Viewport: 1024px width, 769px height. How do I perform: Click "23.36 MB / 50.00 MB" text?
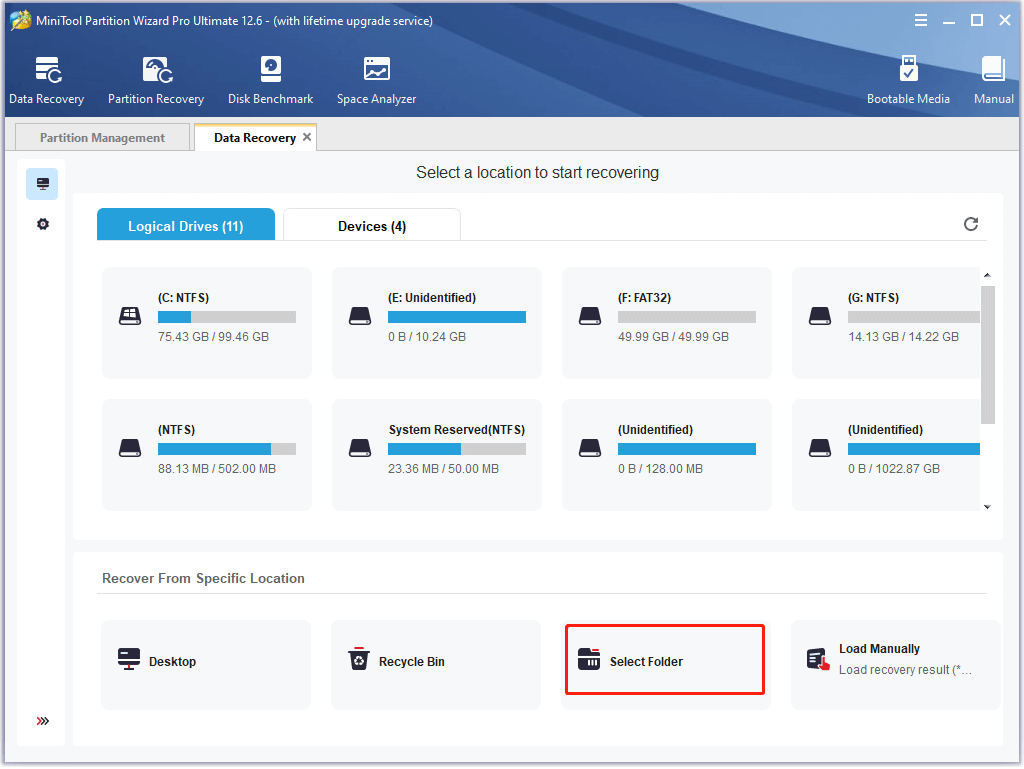click(x=443, y=469)
